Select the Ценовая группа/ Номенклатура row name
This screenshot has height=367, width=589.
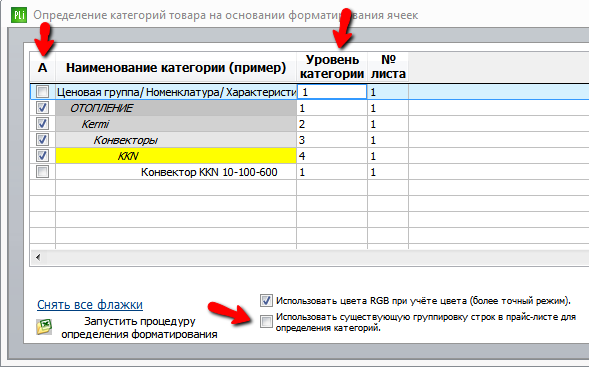click(176, 92)
